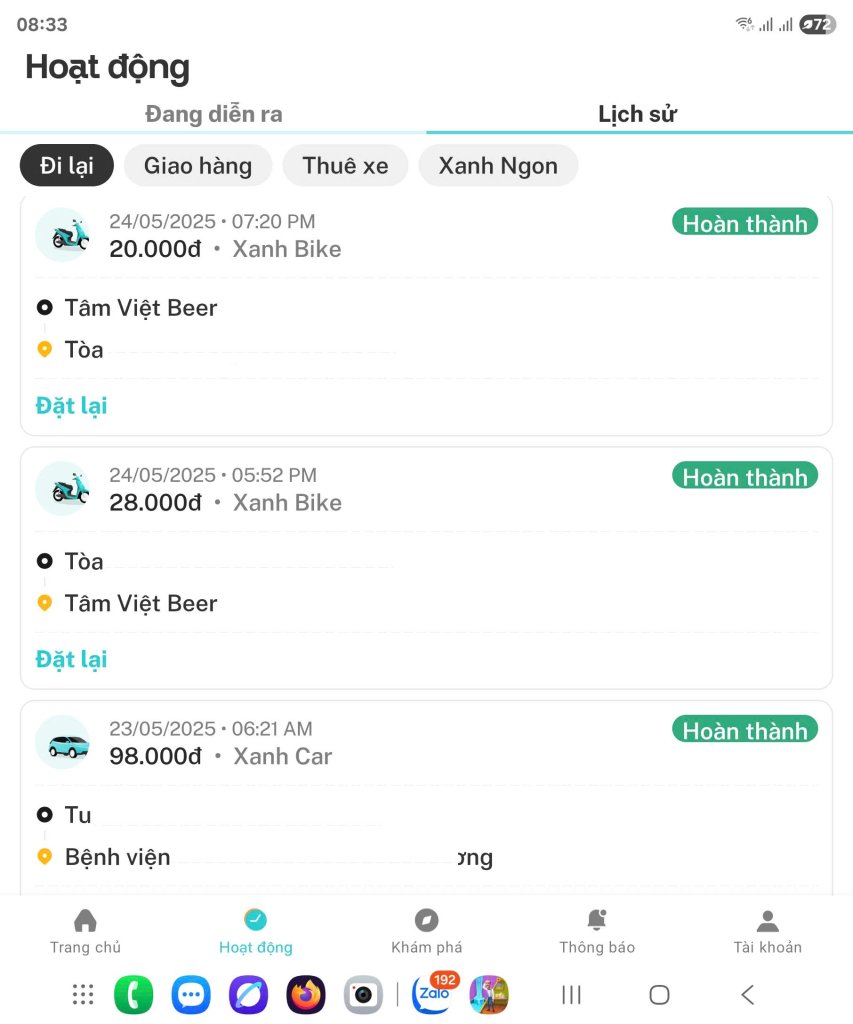The width and height of the screenshot is (853, 1024).
Task: Open the 98.000đ Xanh Car trip
Action: (426, 797)
